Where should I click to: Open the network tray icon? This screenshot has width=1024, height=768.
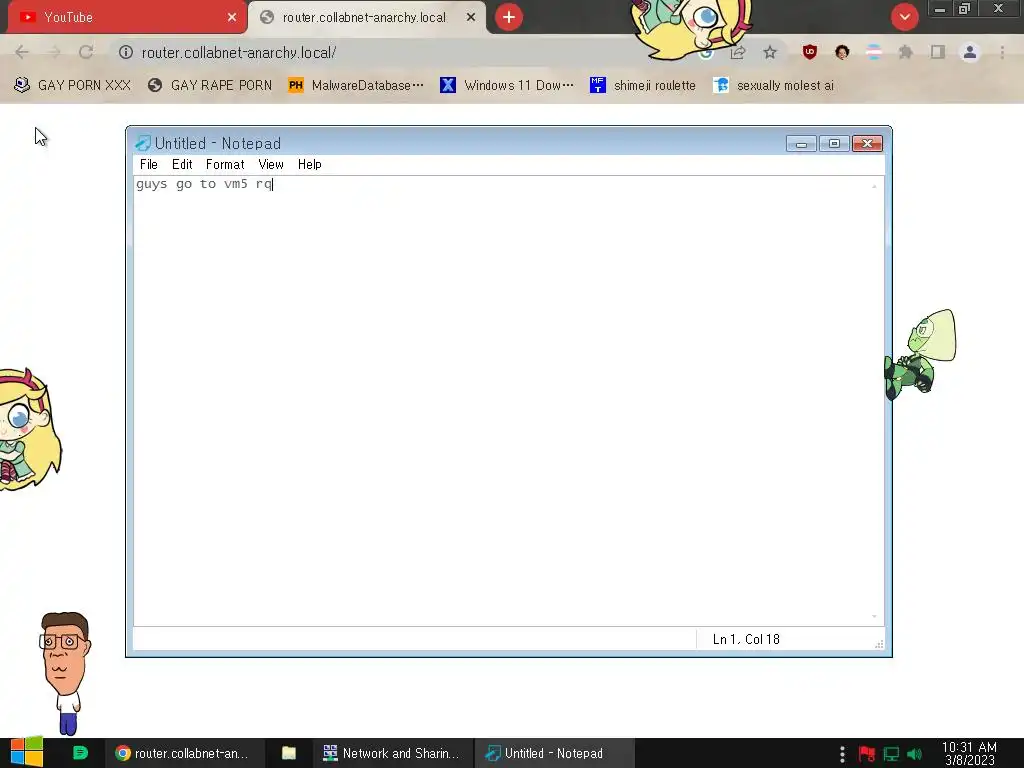pyautogui.click(x=891, y=754)
